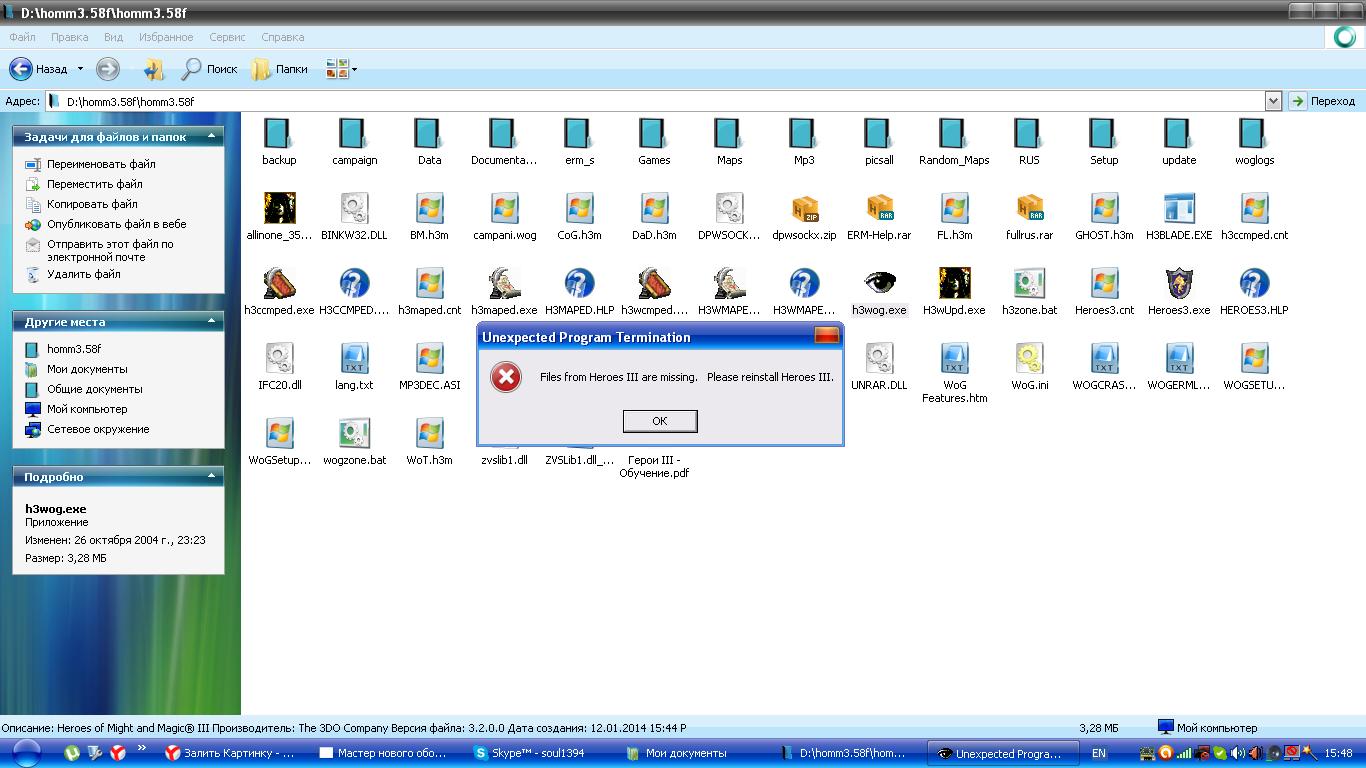The height and width of the screenshot is (768, 1366).
Task: Select the woglogs folder icon
Action: tap(1254, 133)
